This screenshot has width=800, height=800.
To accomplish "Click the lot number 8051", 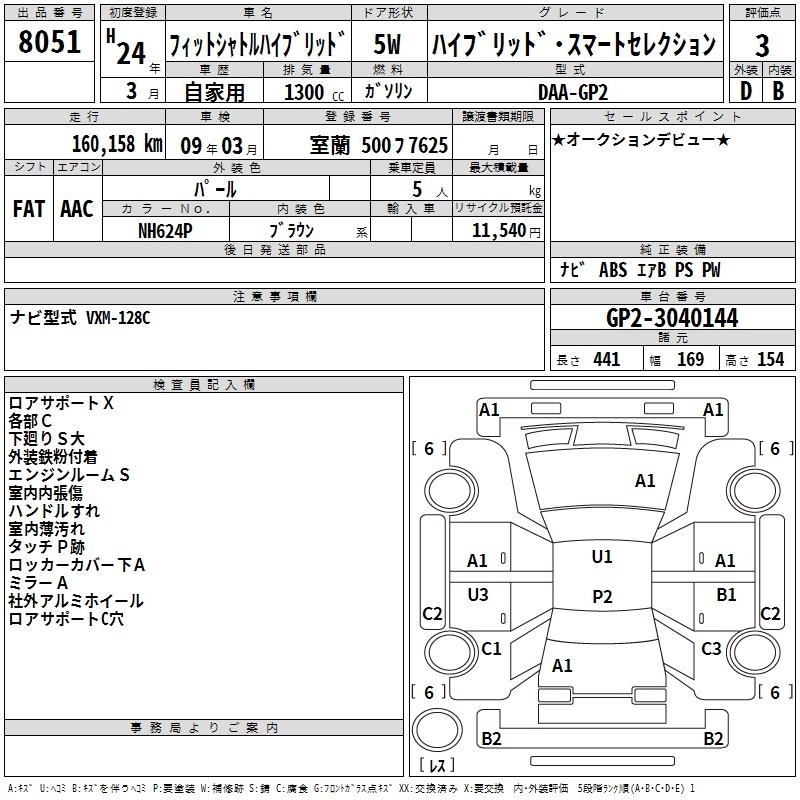I will [50, 43].
